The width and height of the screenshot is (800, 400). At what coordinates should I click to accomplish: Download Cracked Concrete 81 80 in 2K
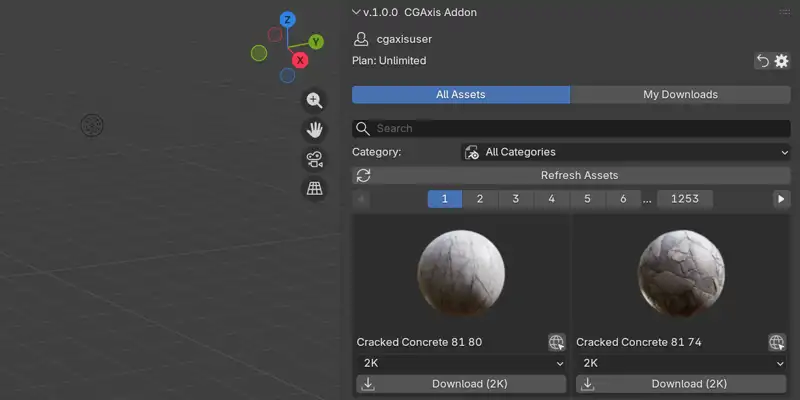461,384
